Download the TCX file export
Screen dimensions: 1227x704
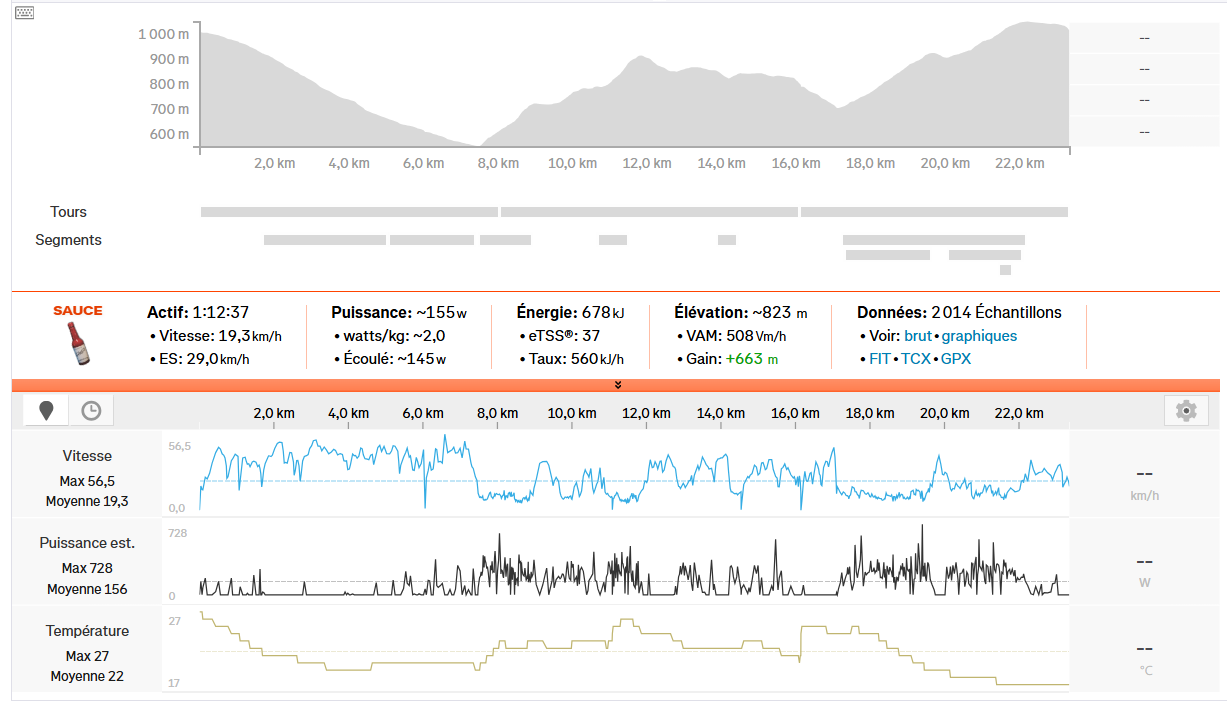[x=915, y=358]
